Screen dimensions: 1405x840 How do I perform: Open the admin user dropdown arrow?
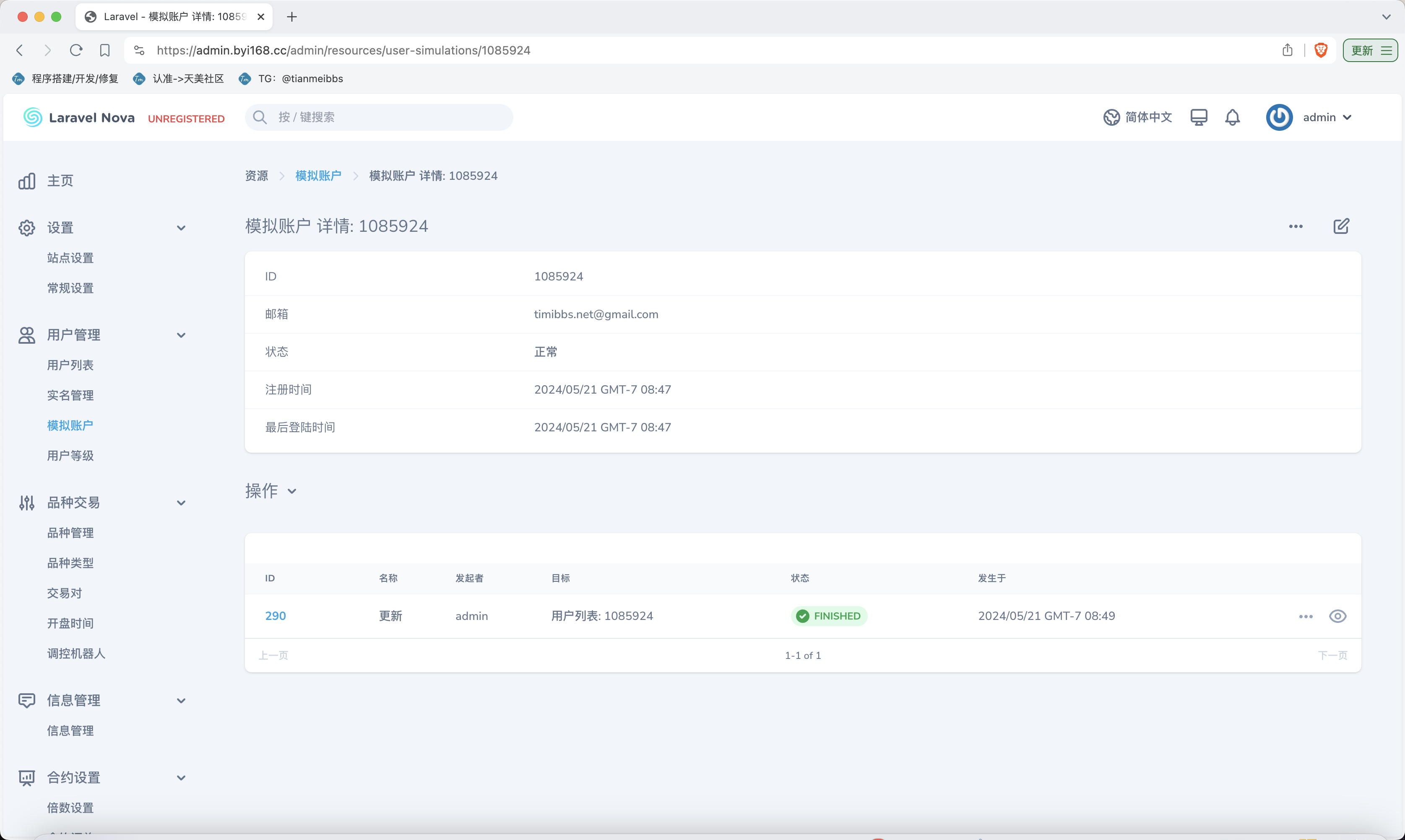(x=1347, y=117)
